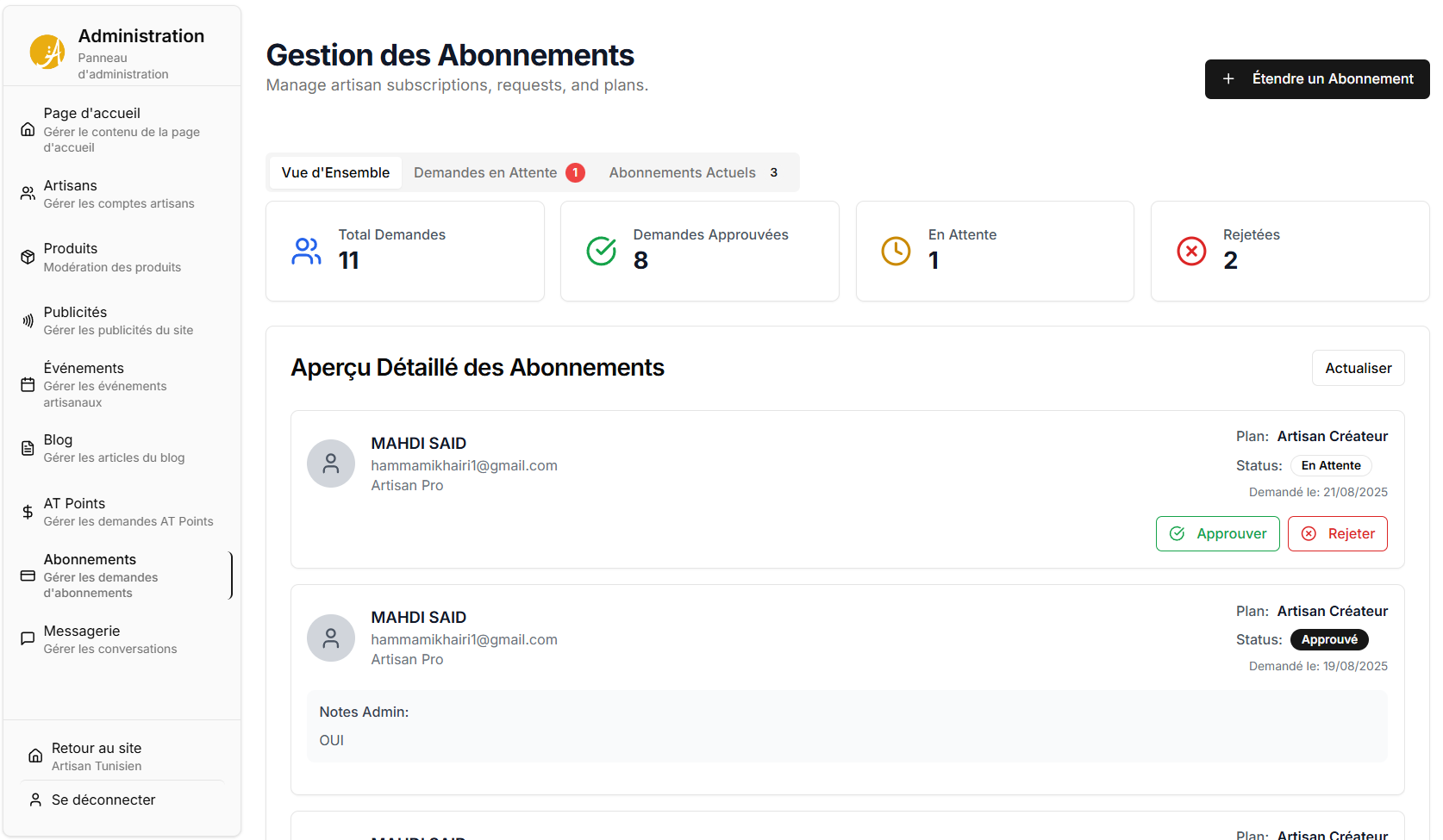Log out with Se déconnecter
This screenshot has width=1443, height=840.
[x=103, y=800]
